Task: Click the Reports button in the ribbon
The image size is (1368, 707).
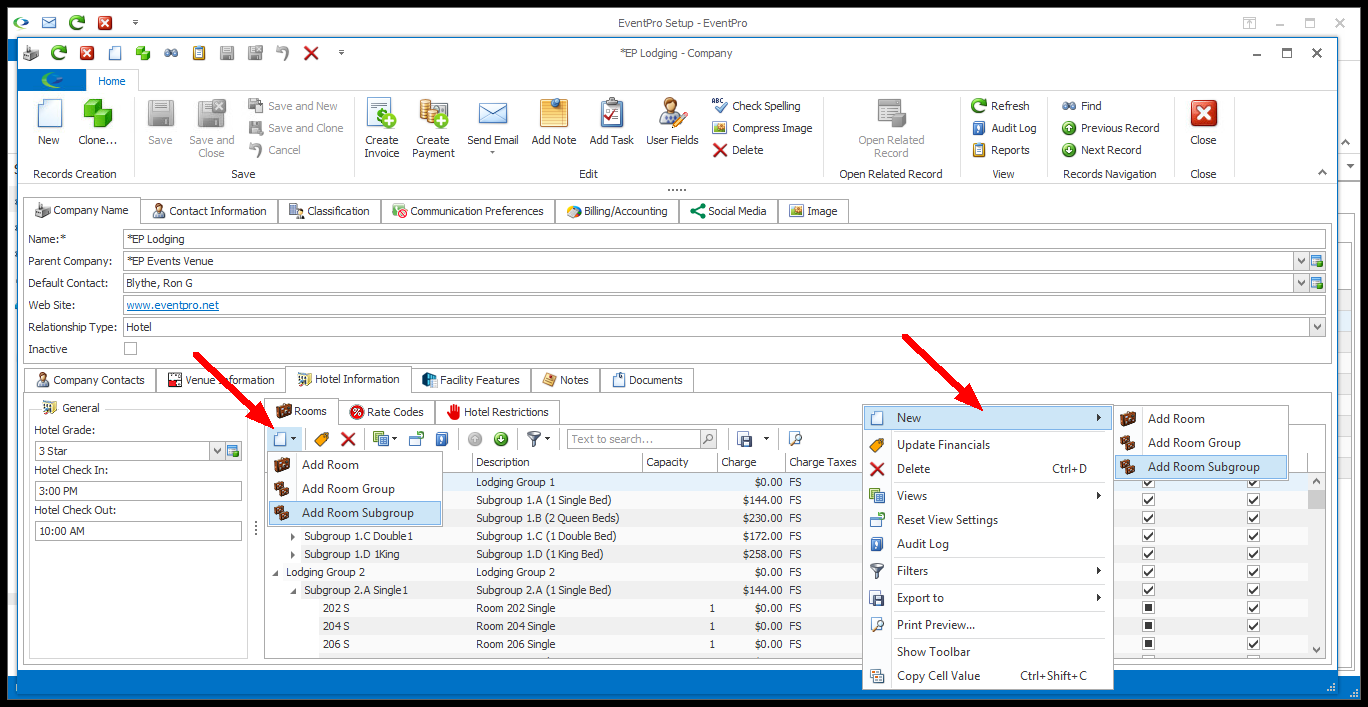Action: pyautogui.click(x=1001, y=150)
